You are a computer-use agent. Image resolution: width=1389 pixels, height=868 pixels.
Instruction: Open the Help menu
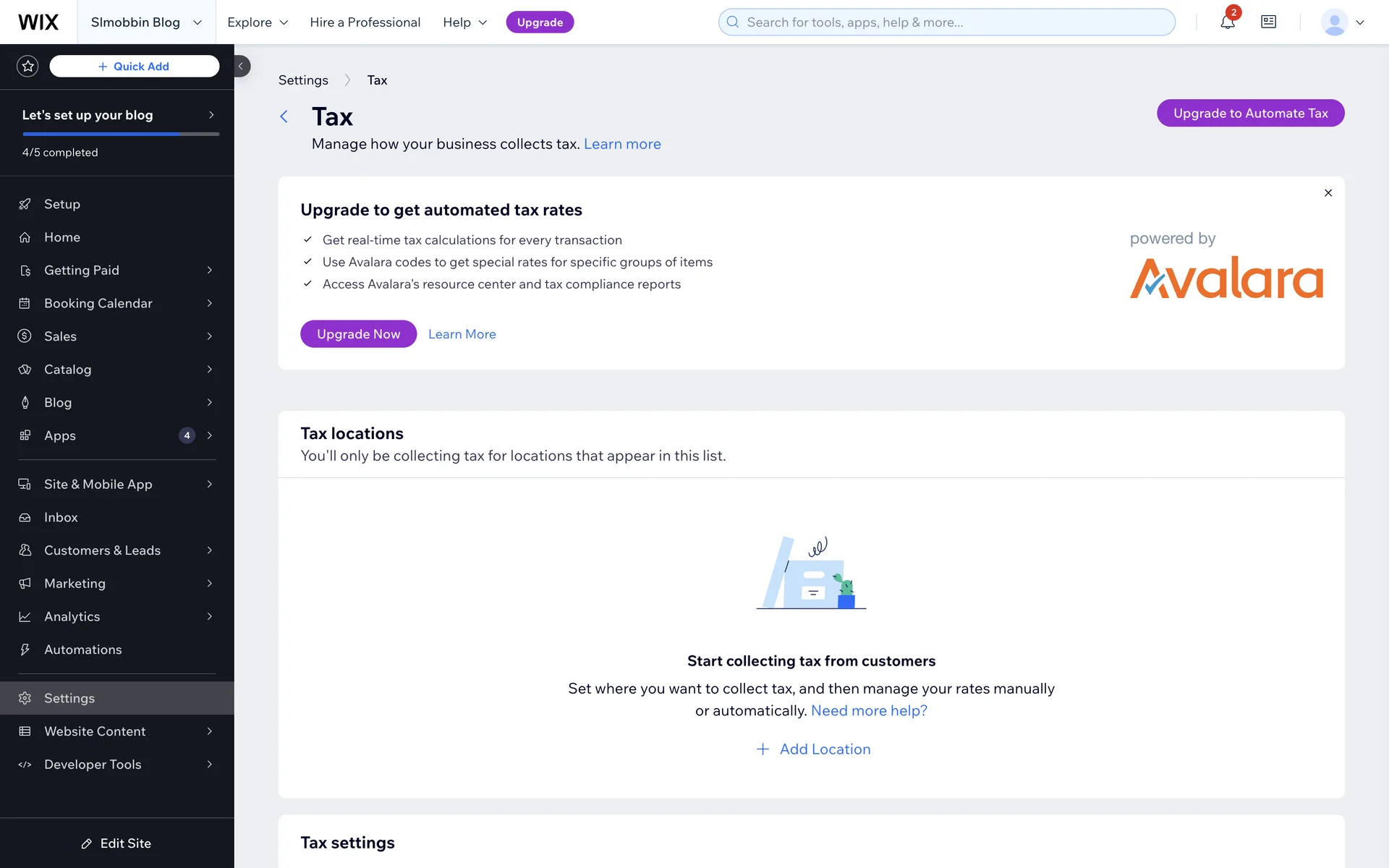464,22
